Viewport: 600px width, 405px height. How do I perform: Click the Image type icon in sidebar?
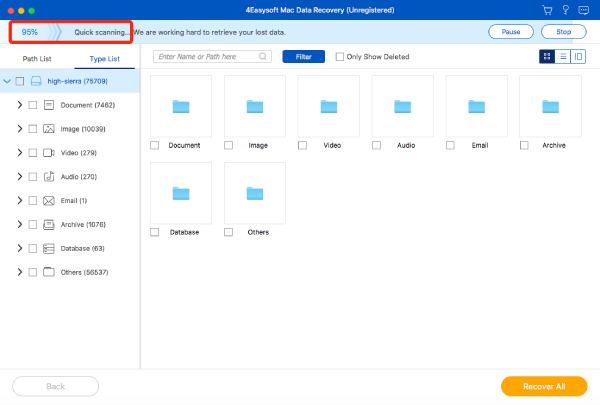(49, 129)
